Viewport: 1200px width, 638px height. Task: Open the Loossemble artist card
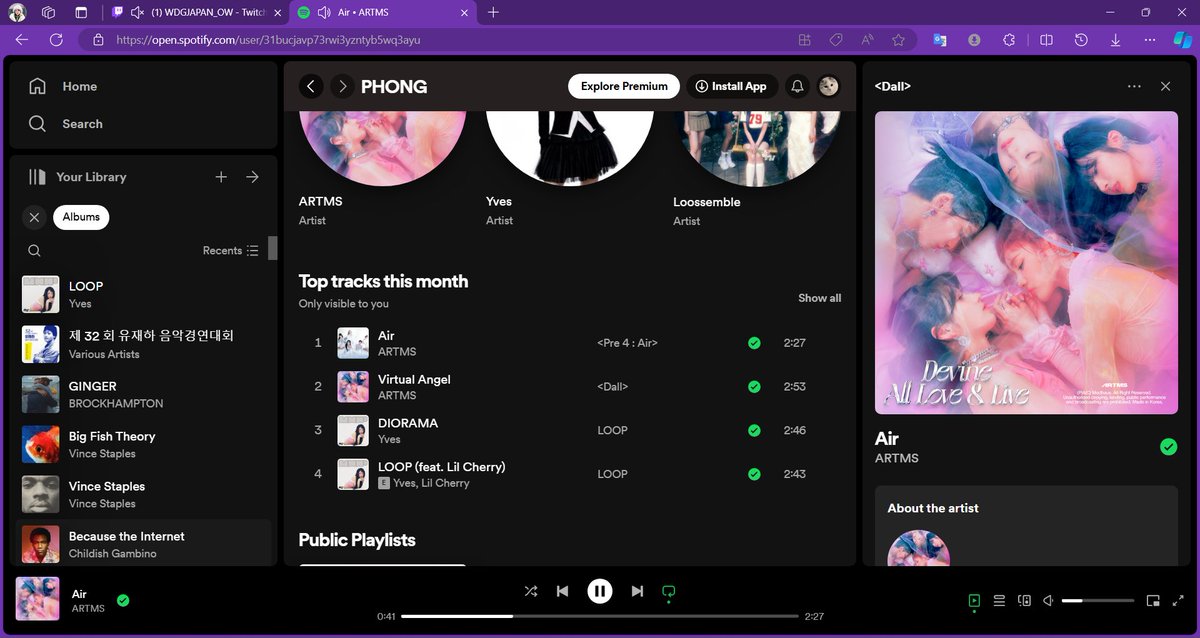click(x=757, y=171)
